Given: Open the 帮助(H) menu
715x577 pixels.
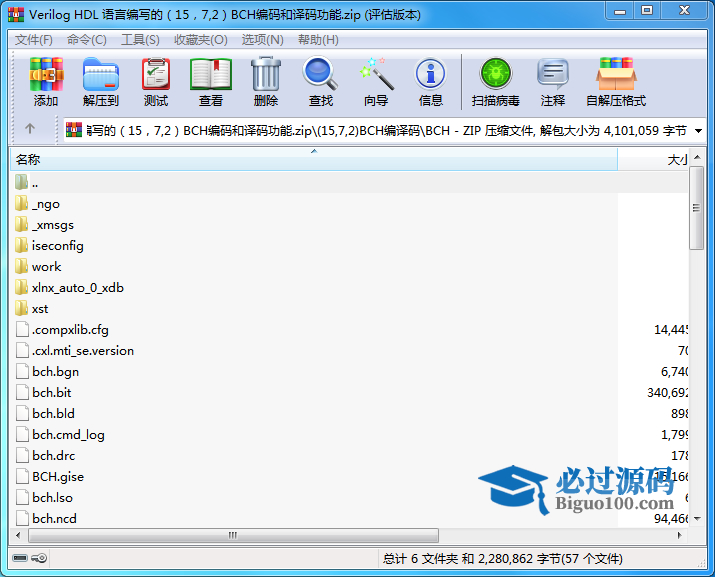Looking at the screenshot, I should click(318, 40).
